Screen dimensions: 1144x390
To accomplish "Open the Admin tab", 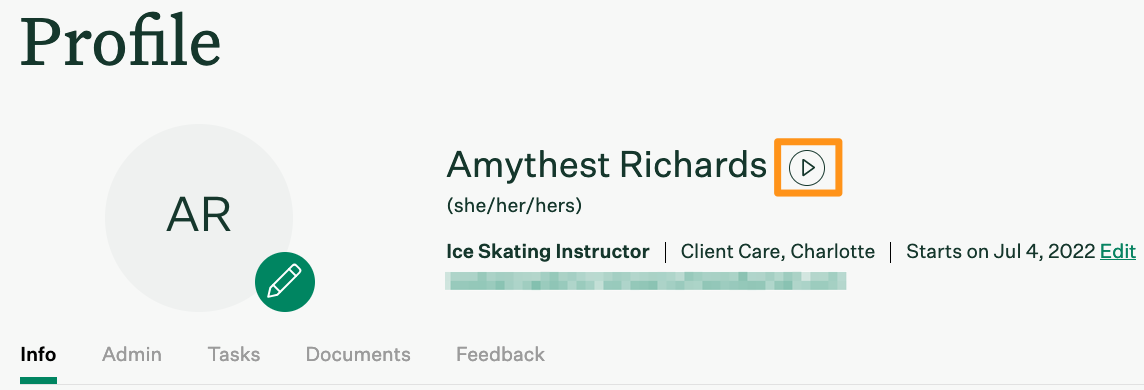I will point(132,355).
